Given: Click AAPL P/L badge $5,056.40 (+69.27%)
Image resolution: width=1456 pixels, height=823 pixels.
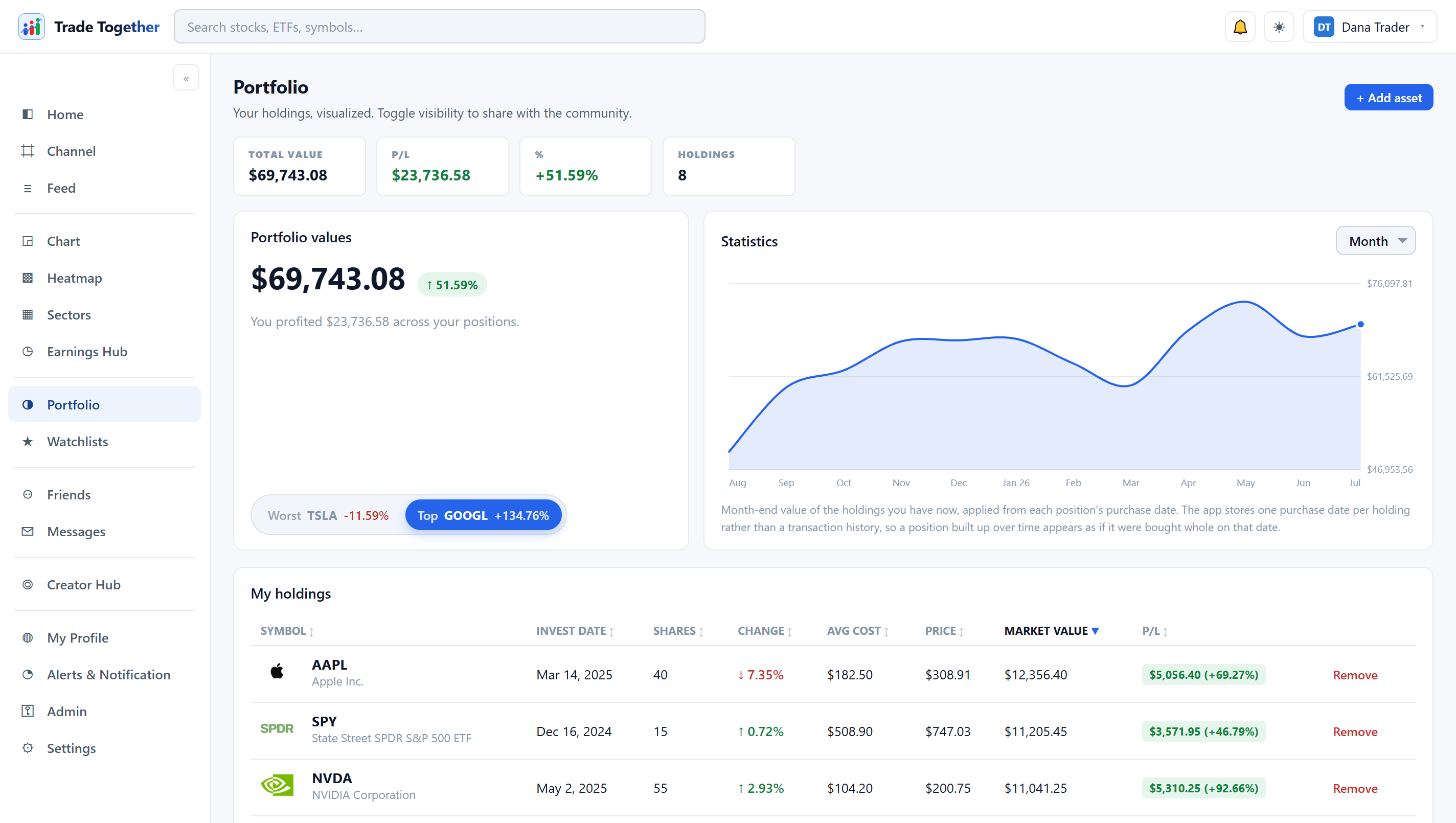Looking at the screenshot, I should [x=1203, y=674].
